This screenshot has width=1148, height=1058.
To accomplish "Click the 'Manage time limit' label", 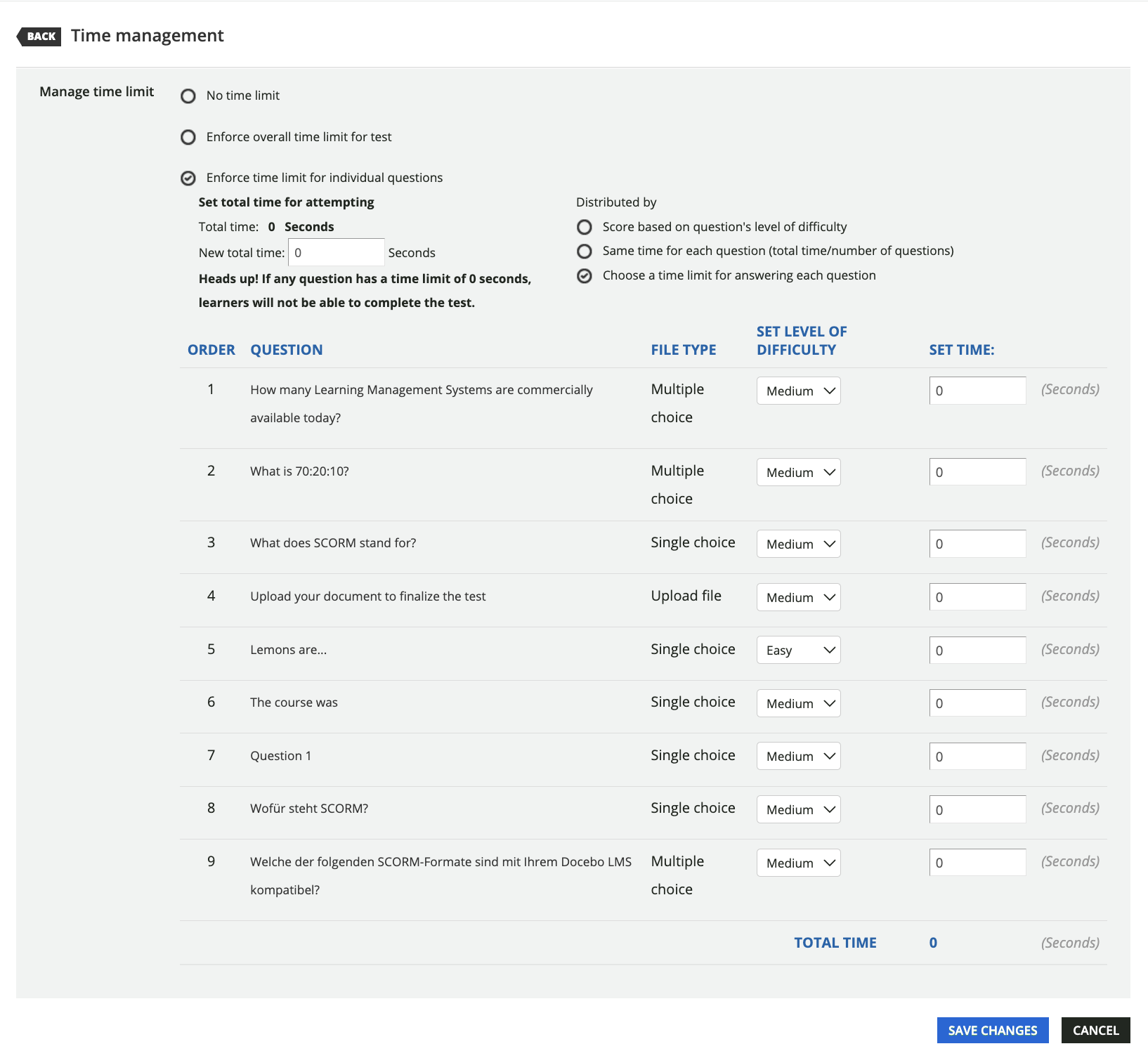I will 97,92.
